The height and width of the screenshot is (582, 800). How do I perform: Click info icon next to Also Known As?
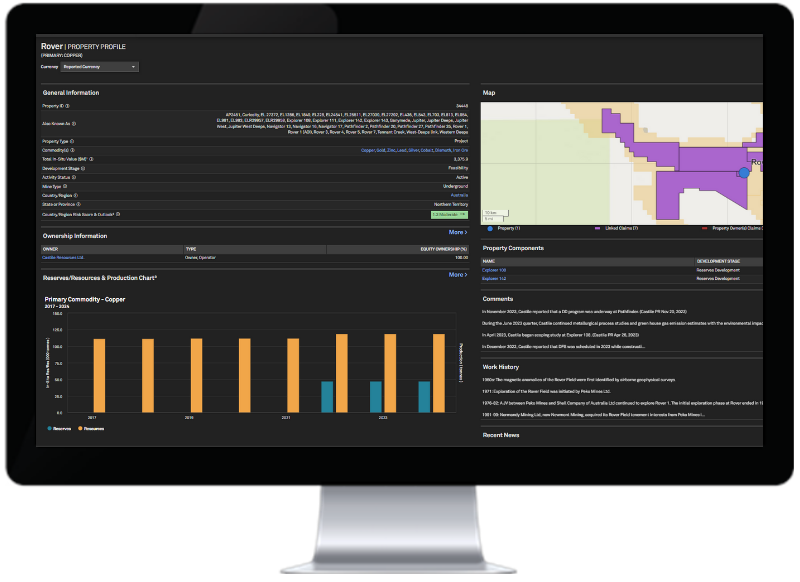coord(73,125)
